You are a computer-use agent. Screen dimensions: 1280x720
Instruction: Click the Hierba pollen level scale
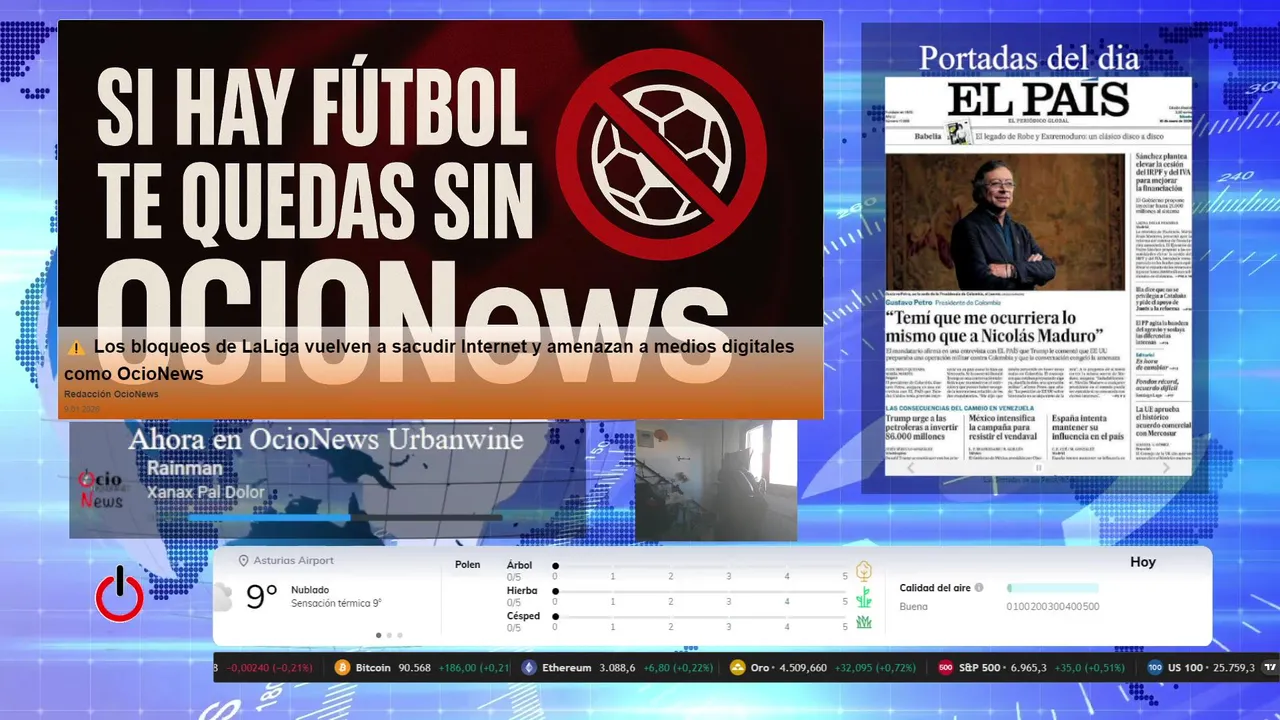tap(700, 597)
